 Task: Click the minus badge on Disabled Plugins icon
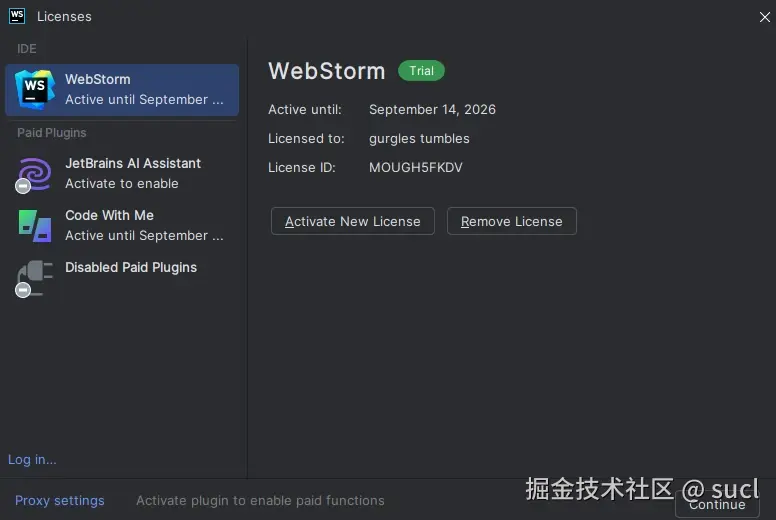(23, 290)
